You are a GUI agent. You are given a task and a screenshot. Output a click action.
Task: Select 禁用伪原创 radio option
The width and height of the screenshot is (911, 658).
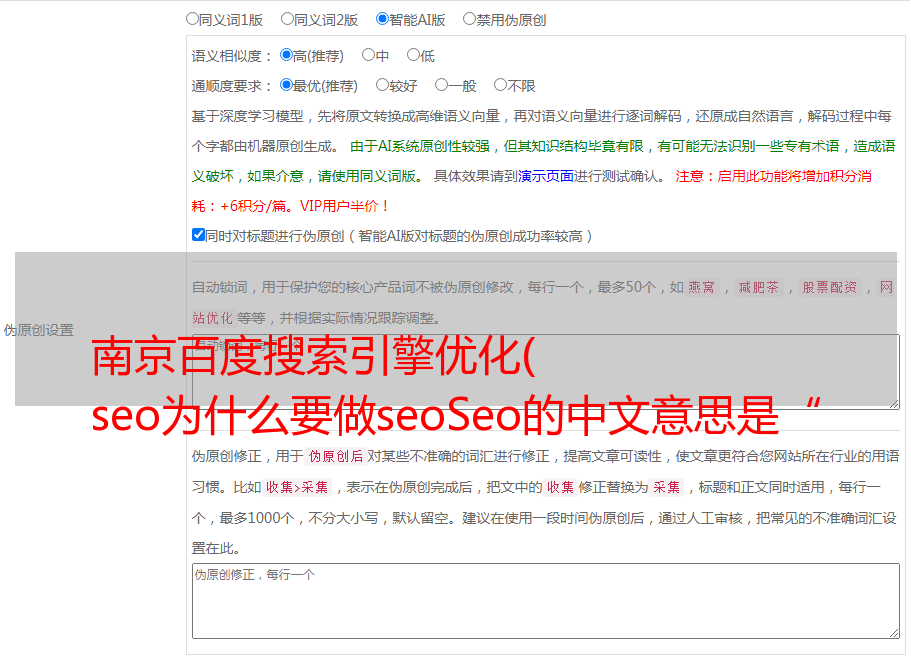click(x=469, y=19)
